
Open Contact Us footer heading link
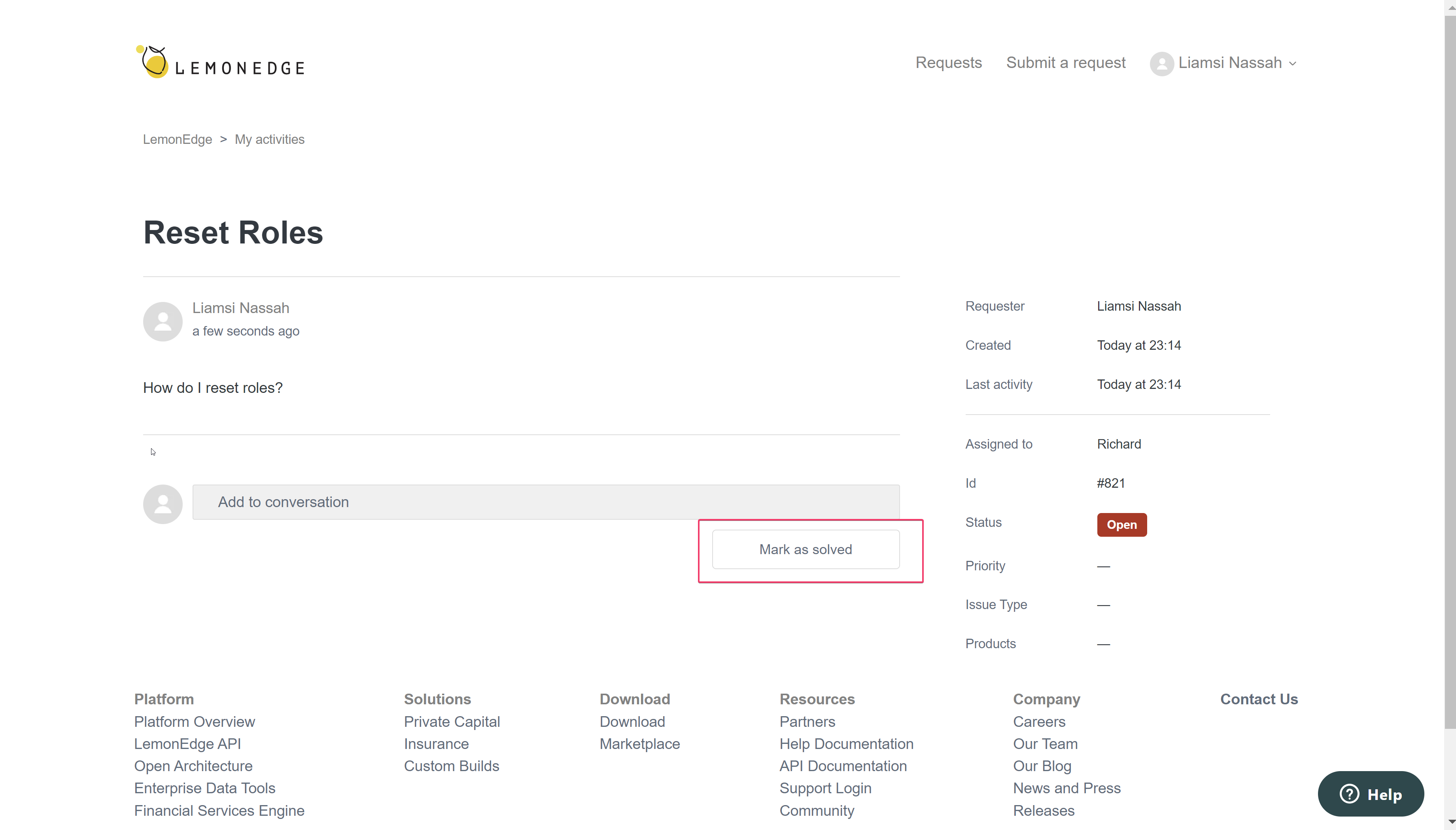[1259, 699]
